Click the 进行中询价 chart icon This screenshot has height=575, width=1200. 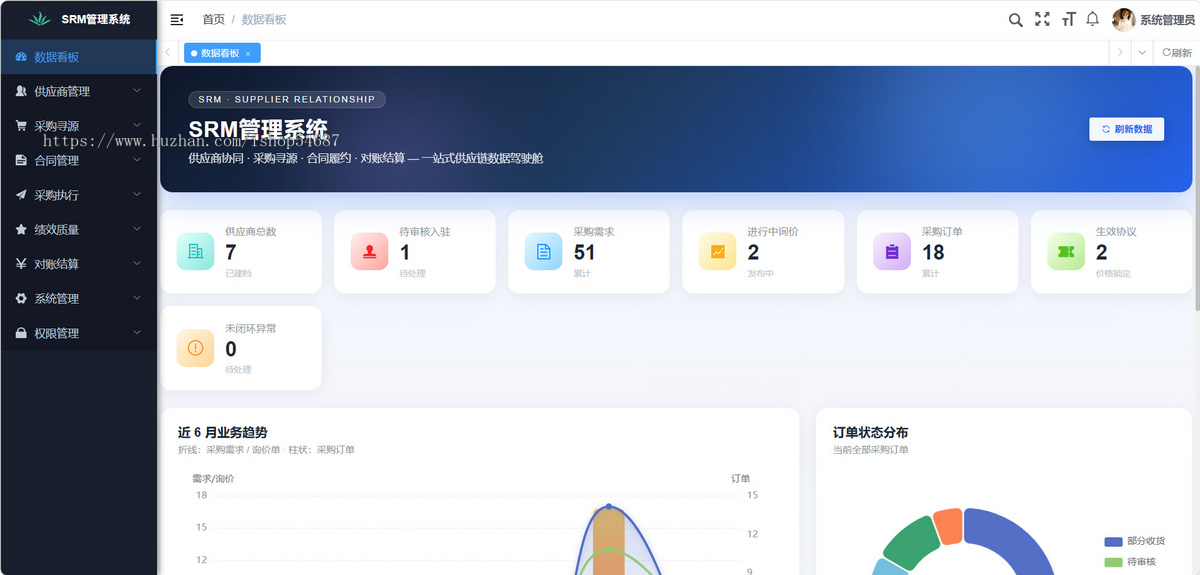717,252
